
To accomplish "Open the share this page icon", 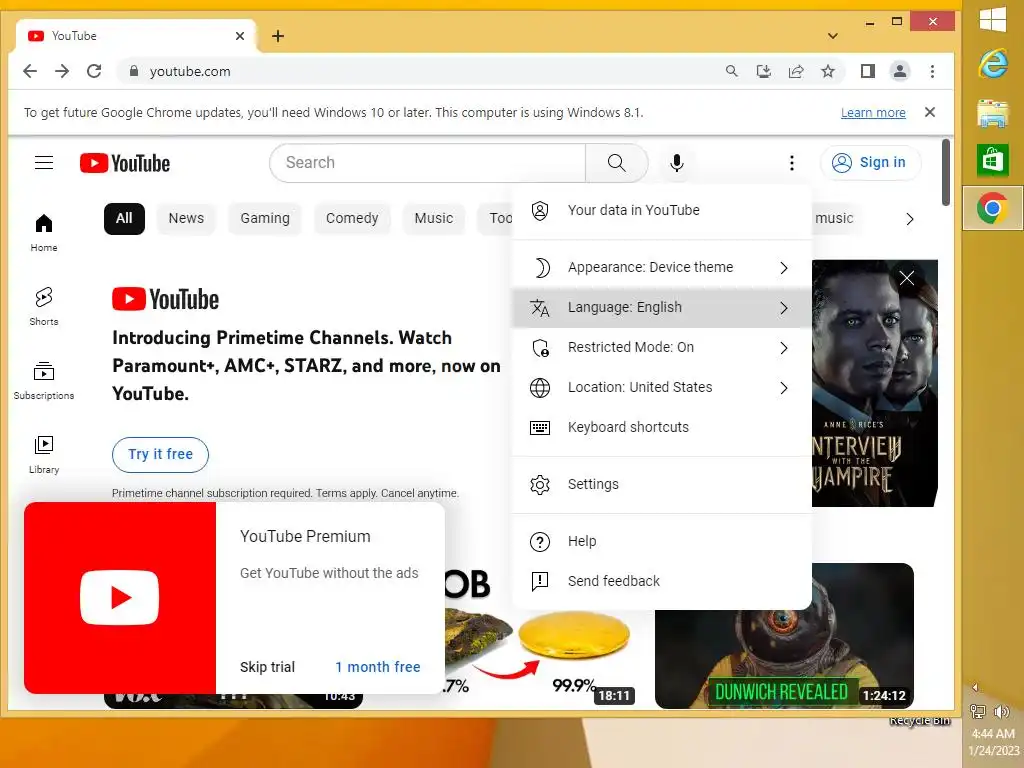I will tap(795, 71).
